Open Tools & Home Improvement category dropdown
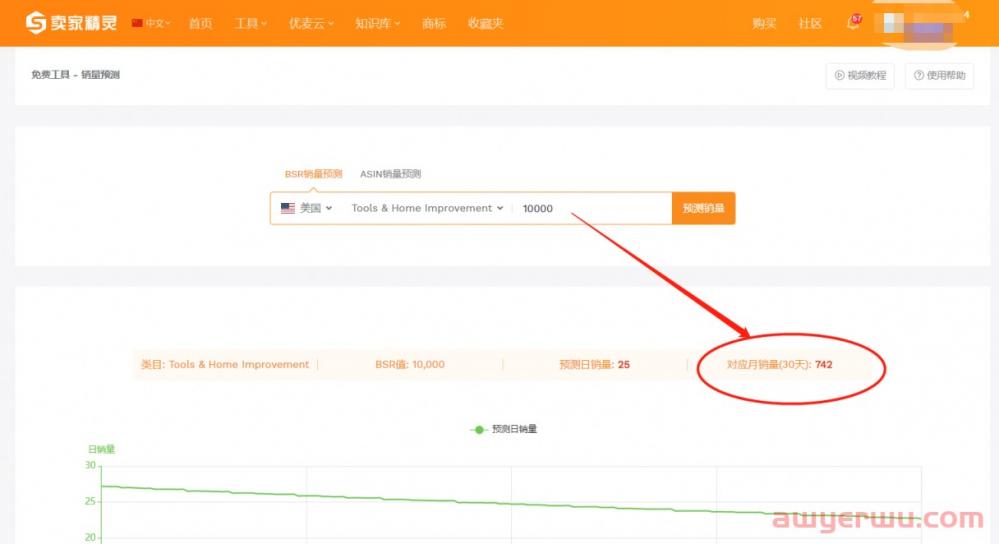Image resolution: width=999 pixels, height=544 pixels. pos(427,208)
